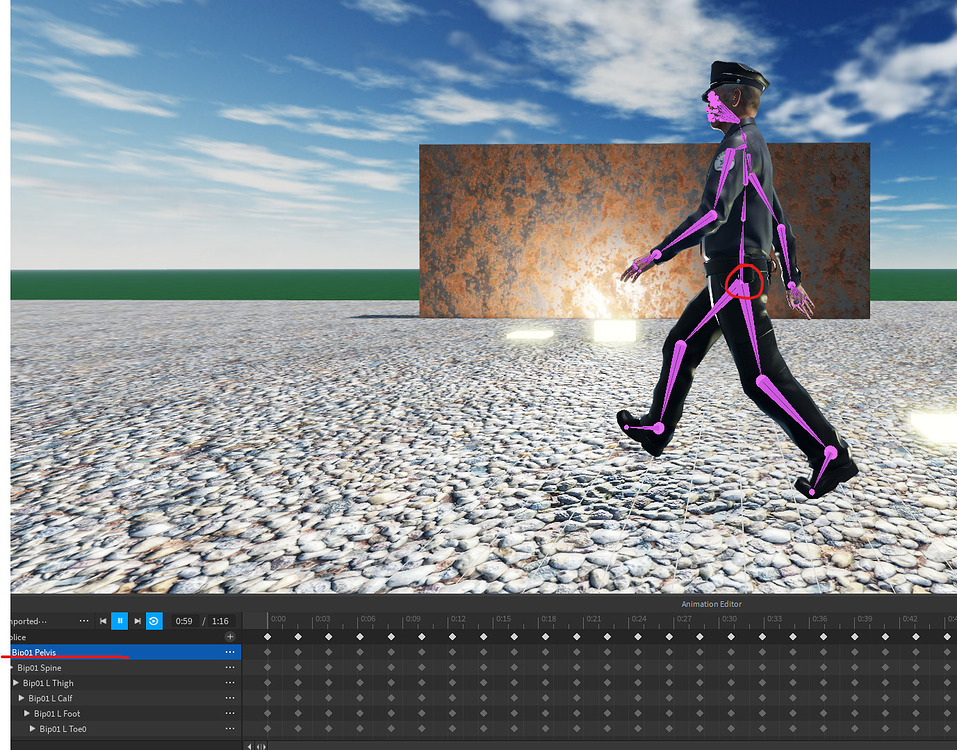This screenshot has width=957, height=750.
Task: Open options menu for Bip01 Pelvis track
Action: point(230,652)
